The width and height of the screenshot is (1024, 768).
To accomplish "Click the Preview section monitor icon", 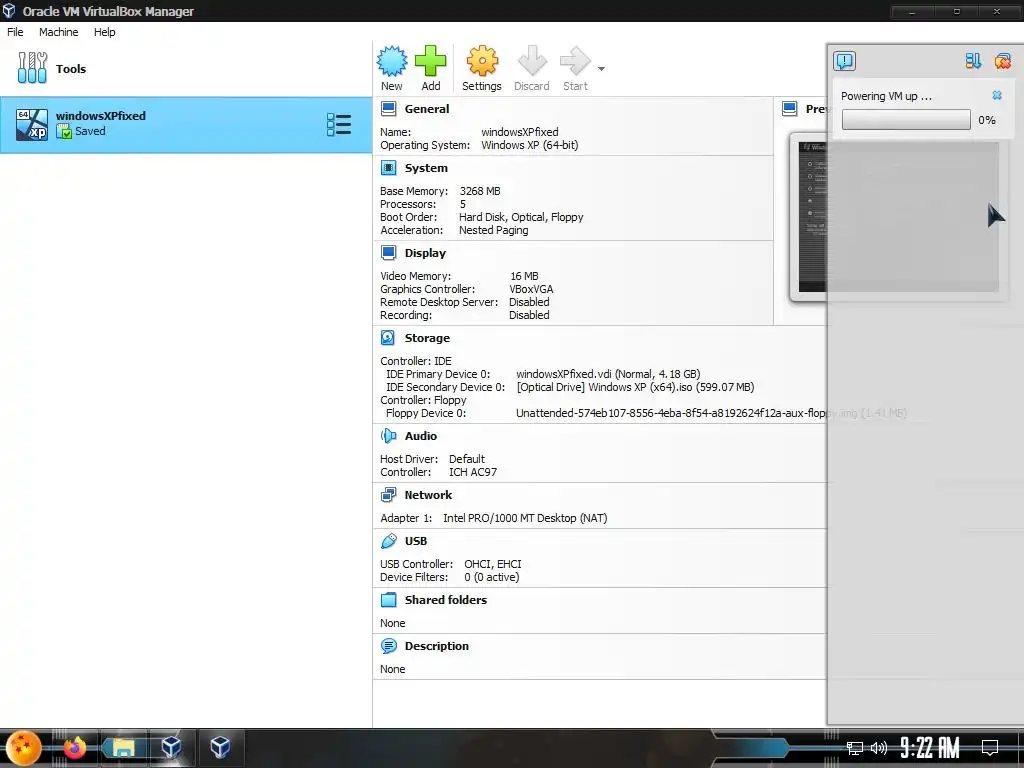I will click(x=790, y=108).
